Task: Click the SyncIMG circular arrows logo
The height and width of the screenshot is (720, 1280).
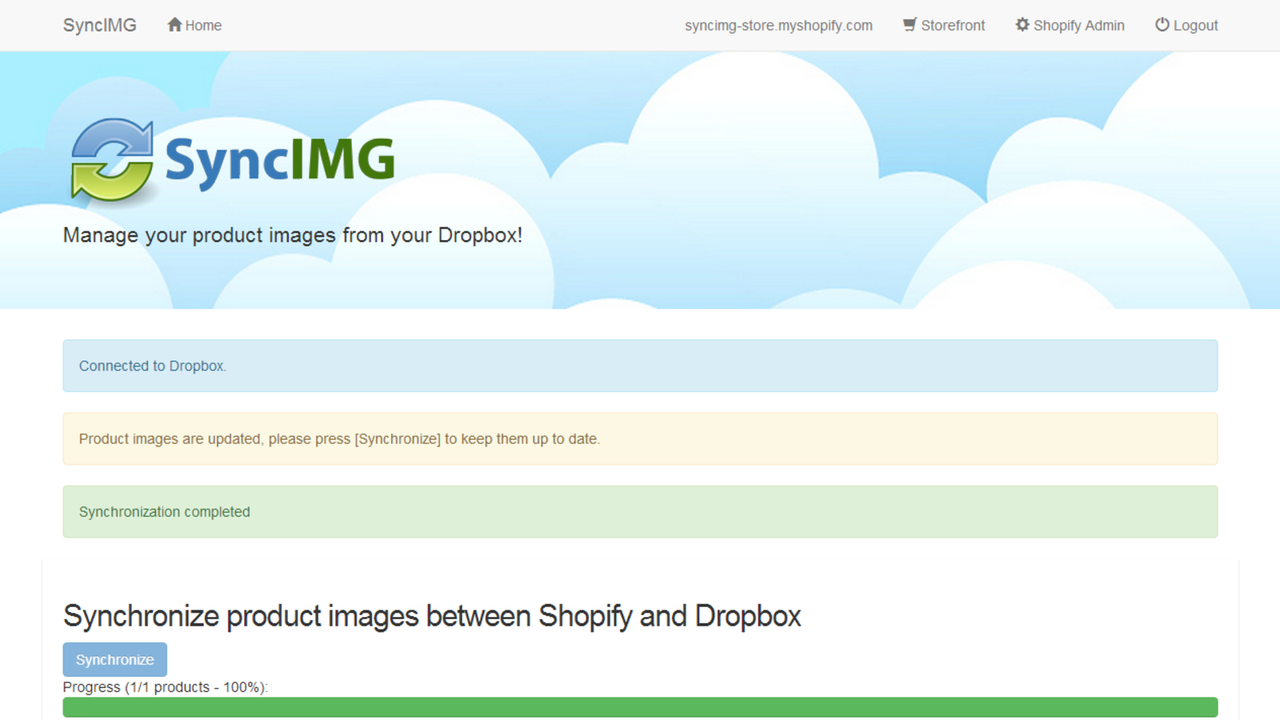Action: coord(112,160)
